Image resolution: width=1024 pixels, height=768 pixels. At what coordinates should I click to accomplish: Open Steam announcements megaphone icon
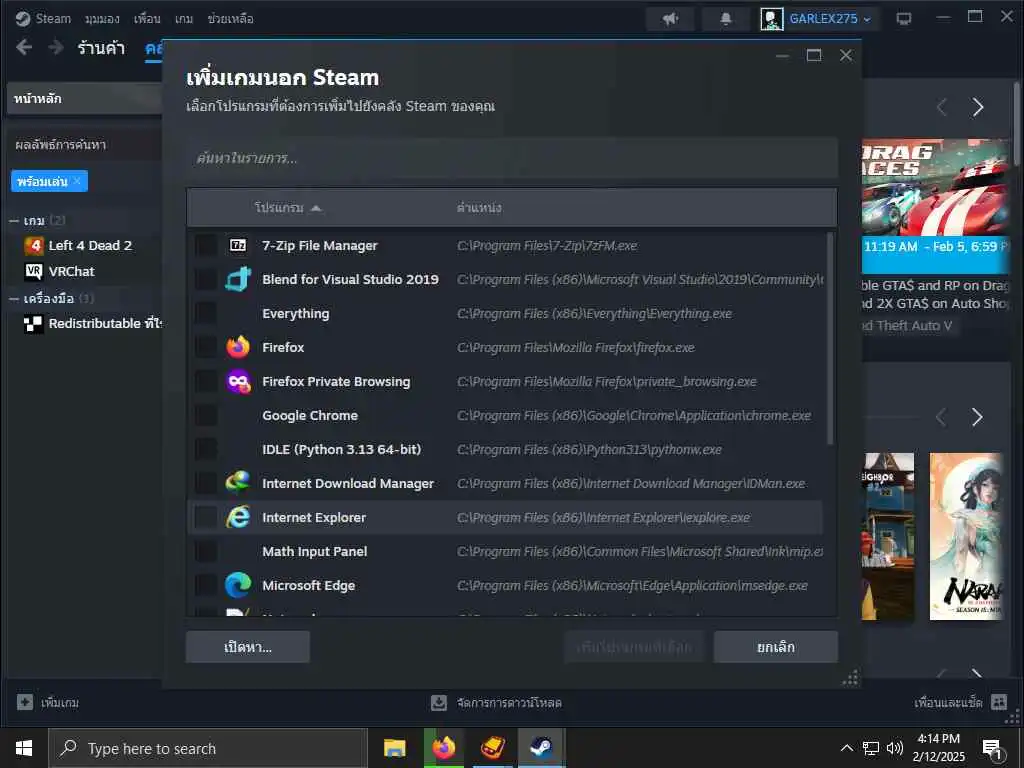pos(670,18)
